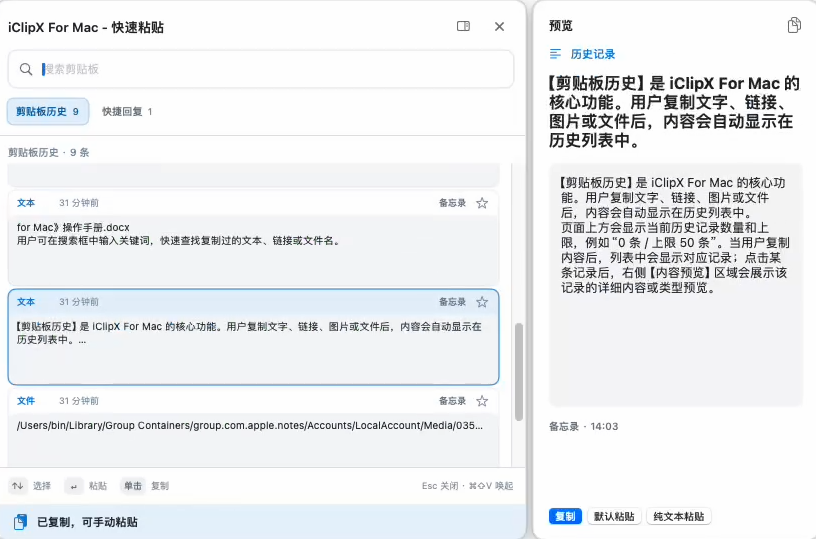Click the preview body text box
Screen dimensions: 816x539
(x=675, y=285)
